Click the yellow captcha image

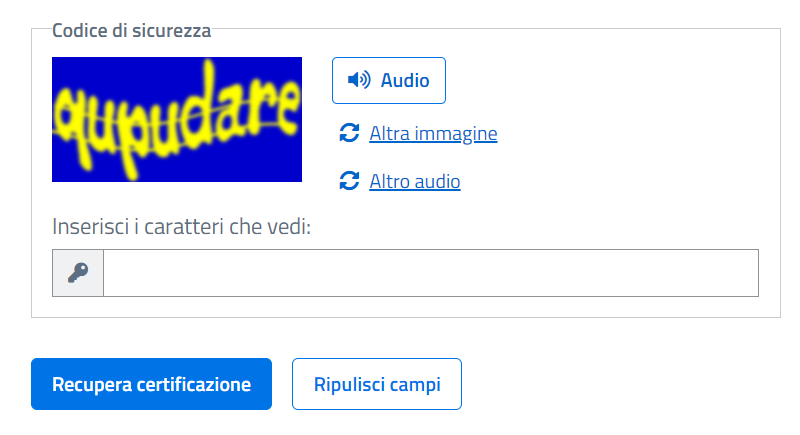click(x=177, y=120)
